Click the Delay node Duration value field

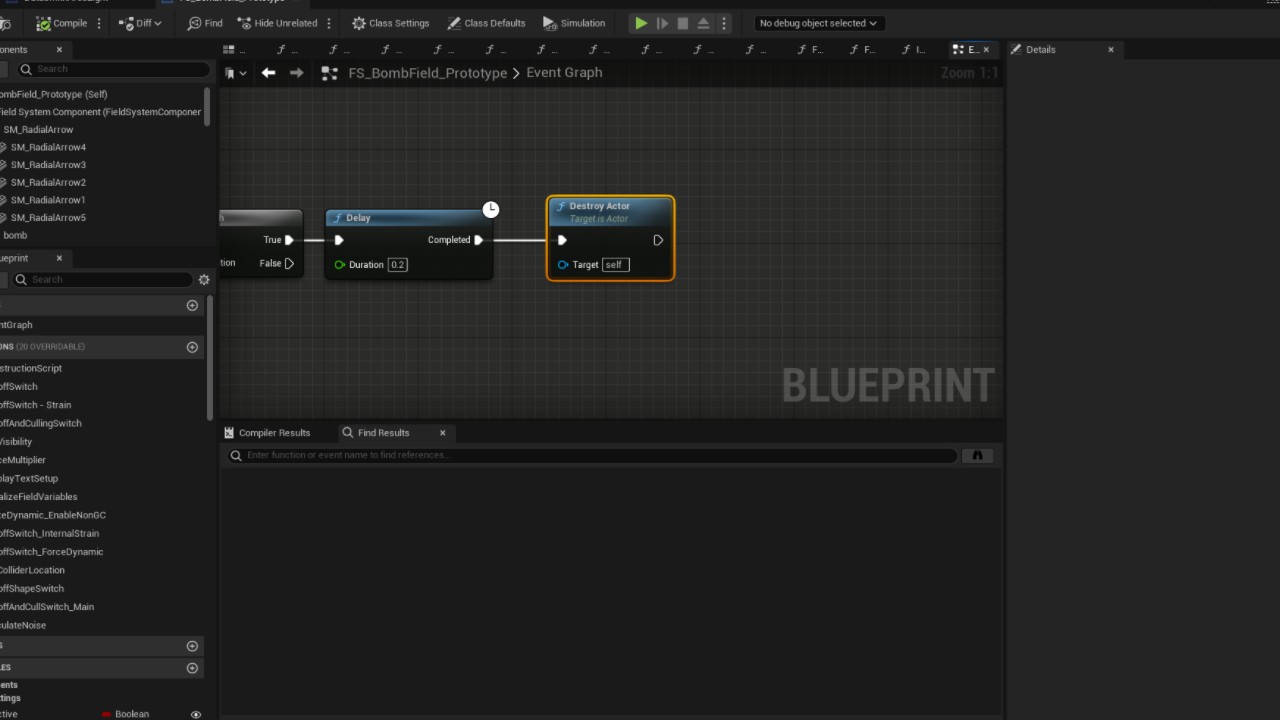[397, 265]
